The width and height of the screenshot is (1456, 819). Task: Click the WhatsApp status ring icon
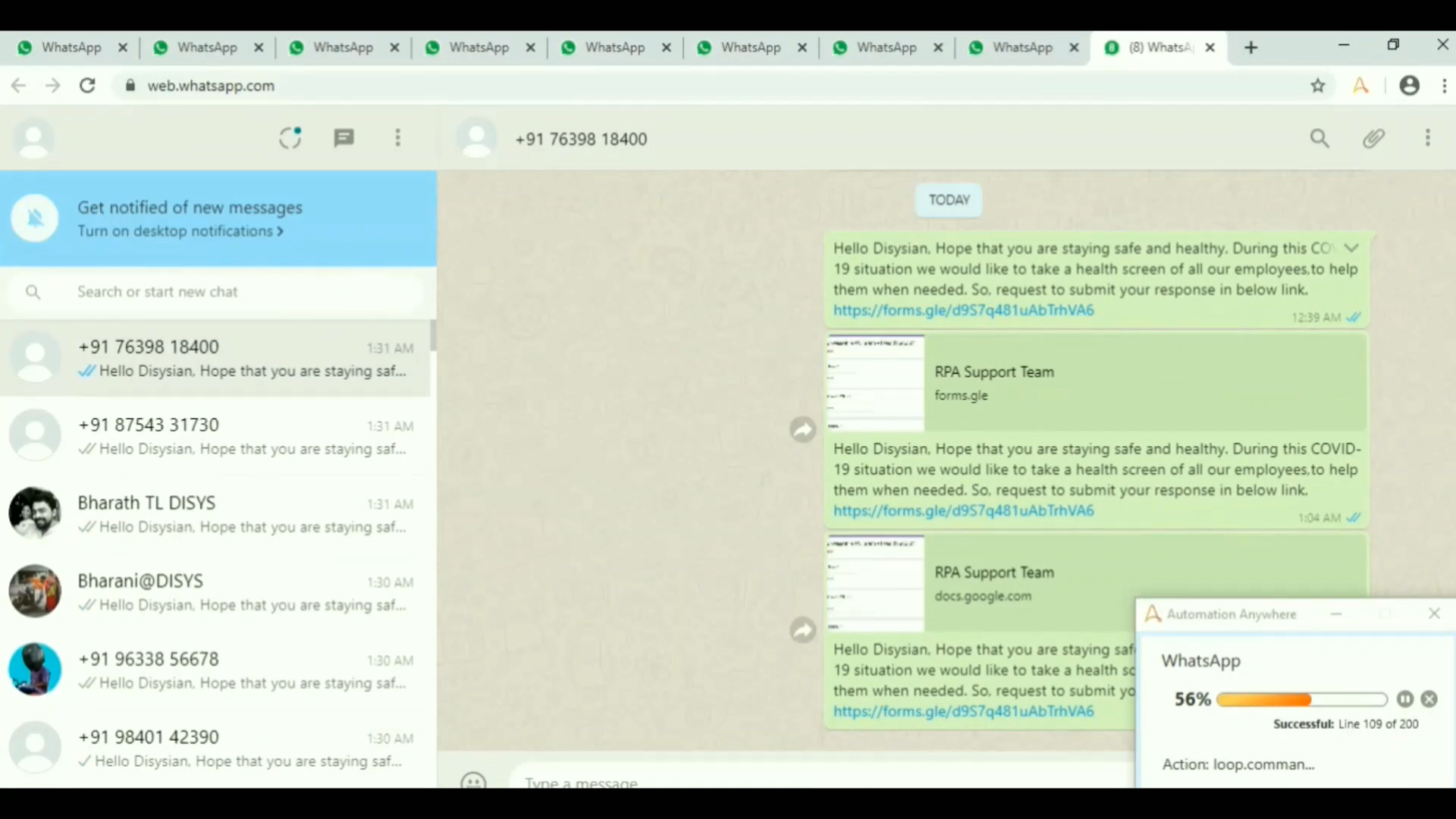coord(290,138)
